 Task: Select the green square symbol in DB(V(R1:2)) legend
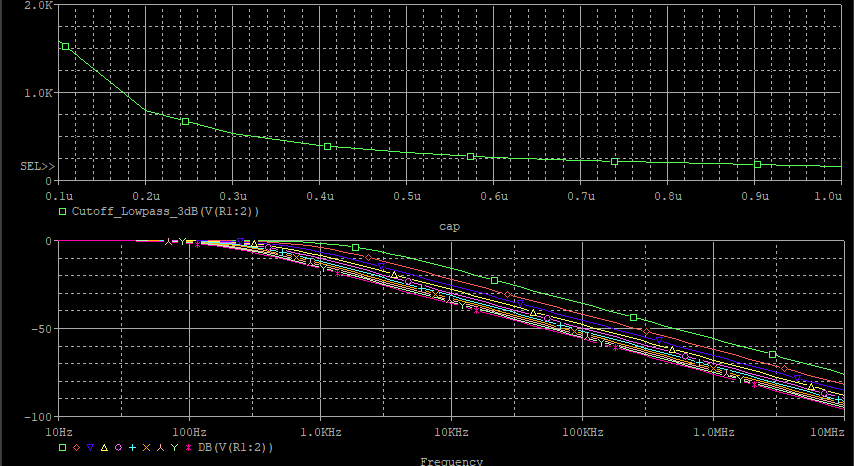pos(63,447)
